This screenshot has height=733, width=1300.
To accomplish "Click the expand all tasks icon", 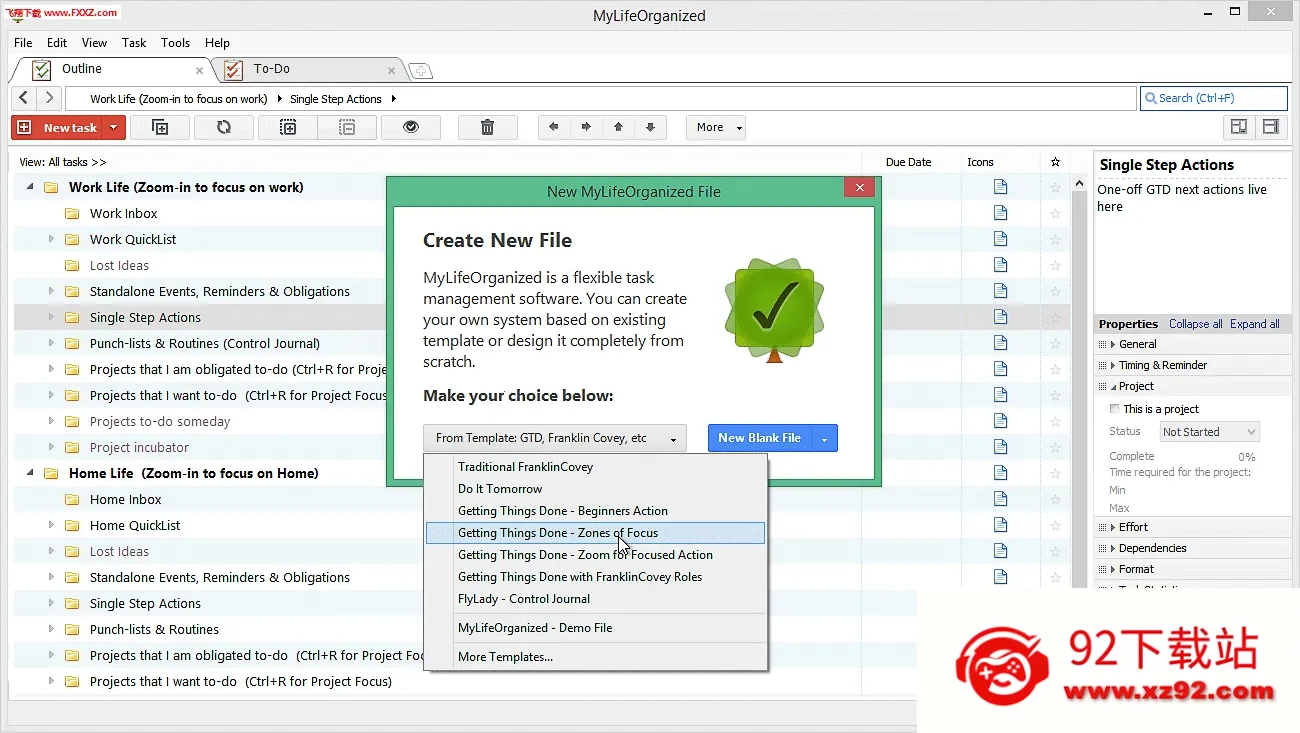I will point(288,127).
